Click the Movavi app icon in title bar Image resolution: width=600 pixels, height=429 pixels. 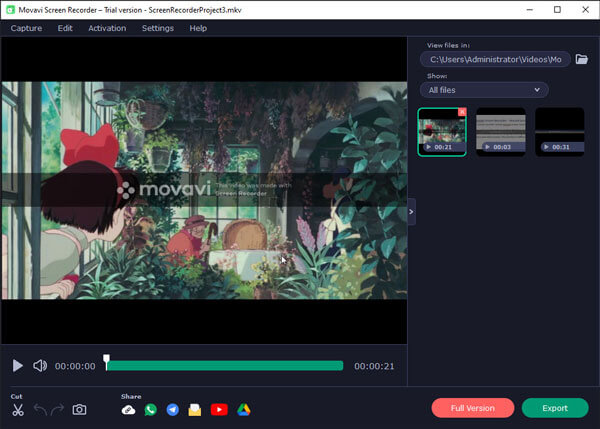[x=10, y=10]
